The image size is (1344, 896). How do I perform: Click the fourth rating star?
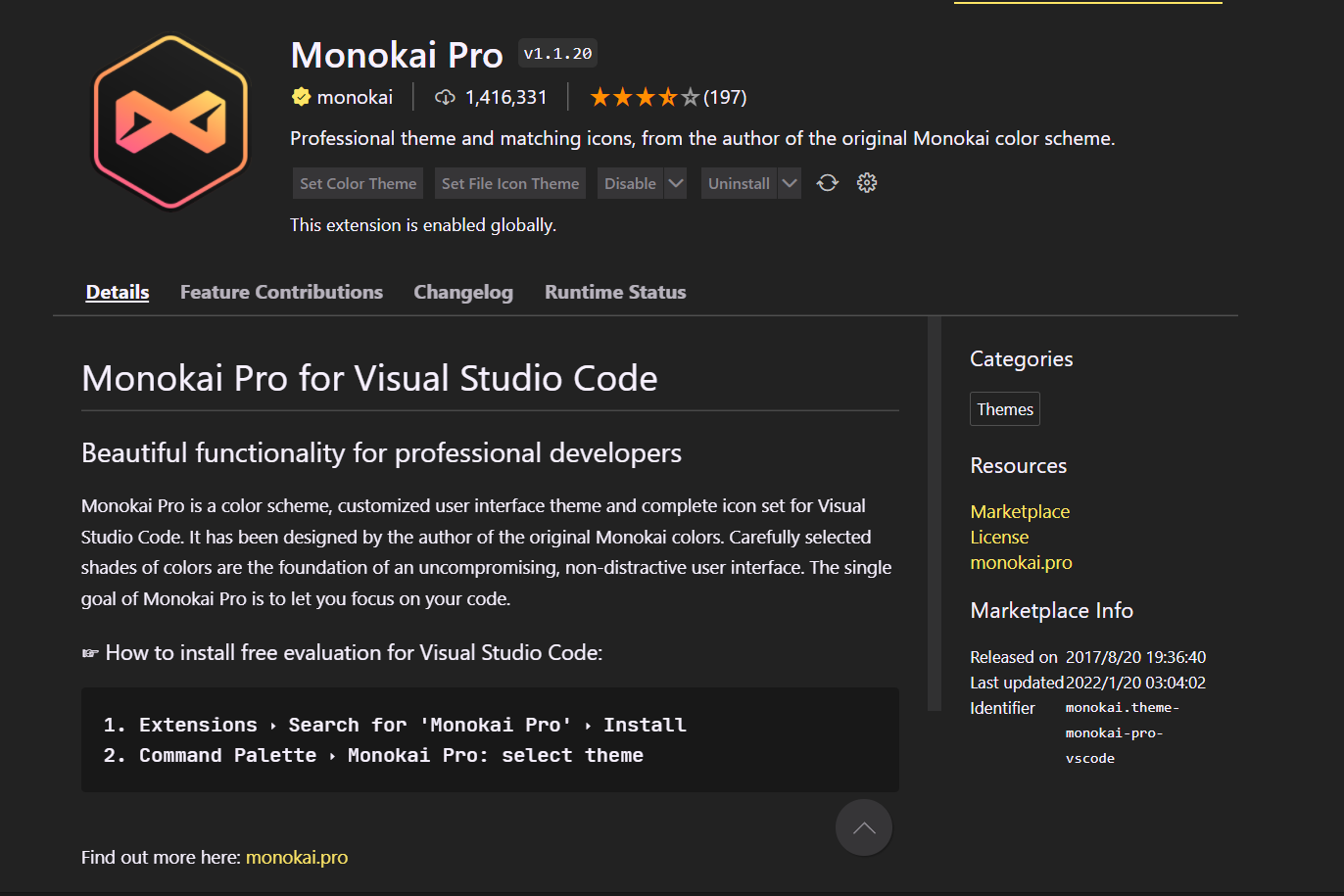[667, 96]
